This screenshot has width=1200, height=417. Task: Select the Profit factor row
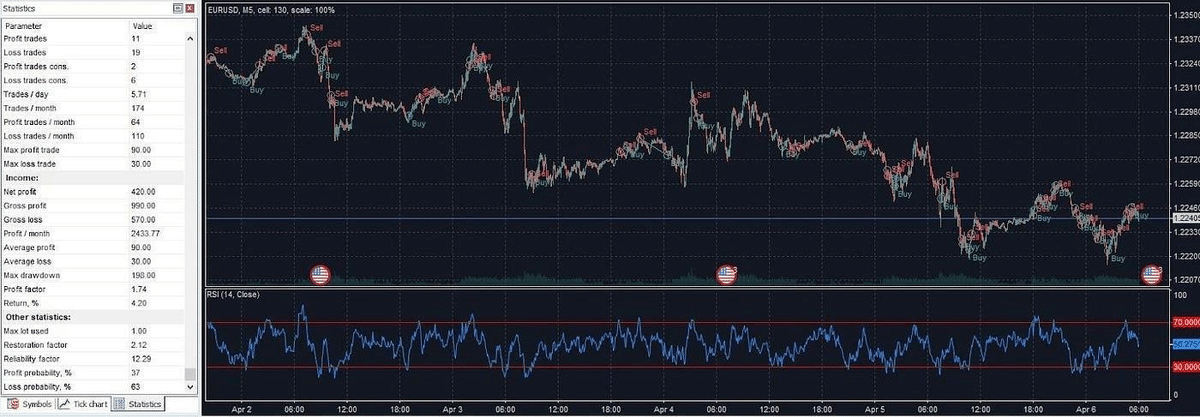coord(93,288)
